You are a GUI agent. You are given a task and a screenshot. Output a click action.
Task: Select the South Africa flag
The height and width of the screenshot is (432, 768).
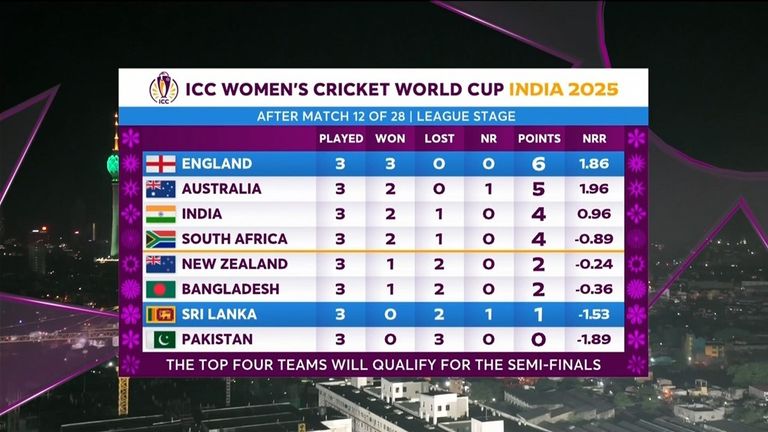[x=160, y=239]
